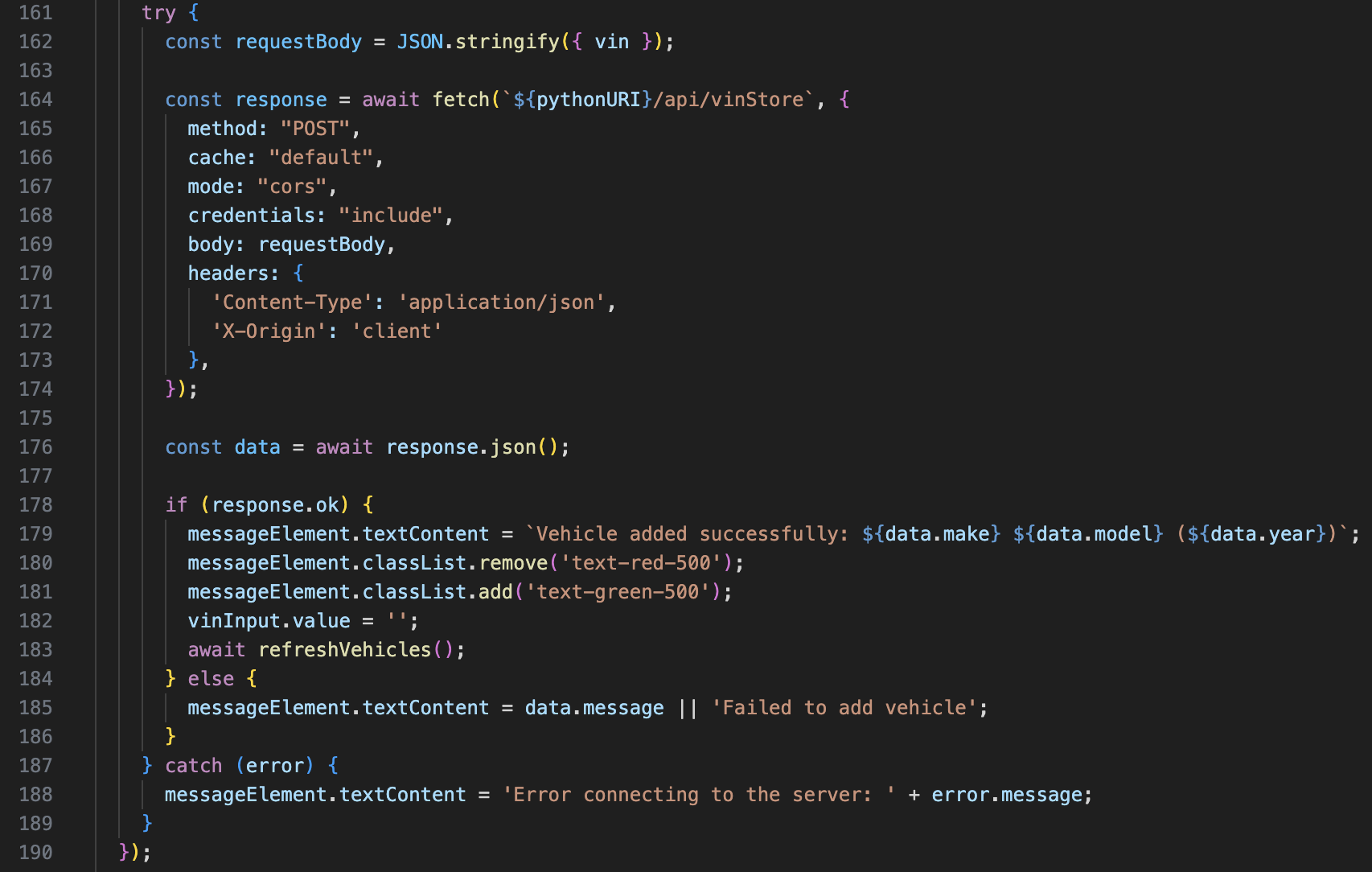Screen dimensions: 1372x872
Task: Click the 'X-Origin' header key
Action: point(269,331)
